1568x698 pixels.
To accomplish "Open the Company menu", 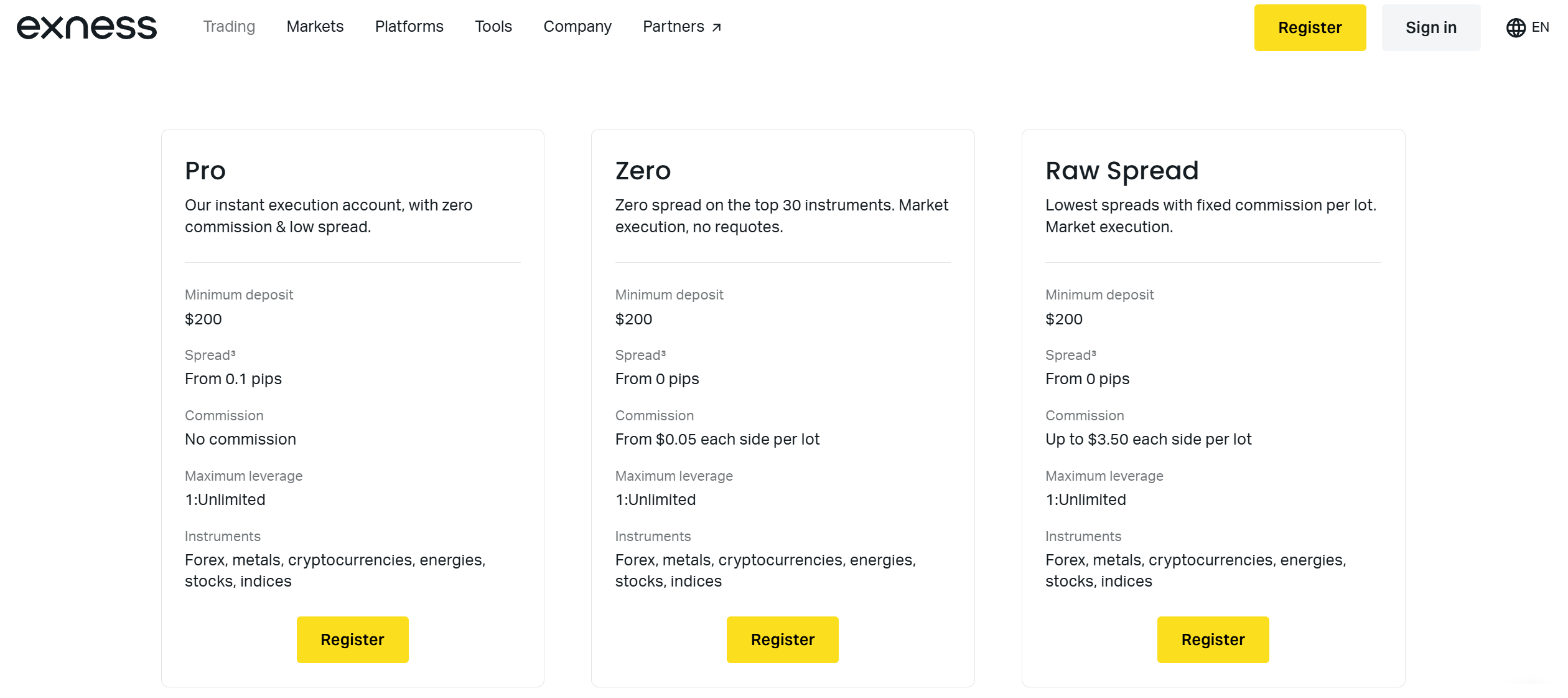I will point(577,27).
